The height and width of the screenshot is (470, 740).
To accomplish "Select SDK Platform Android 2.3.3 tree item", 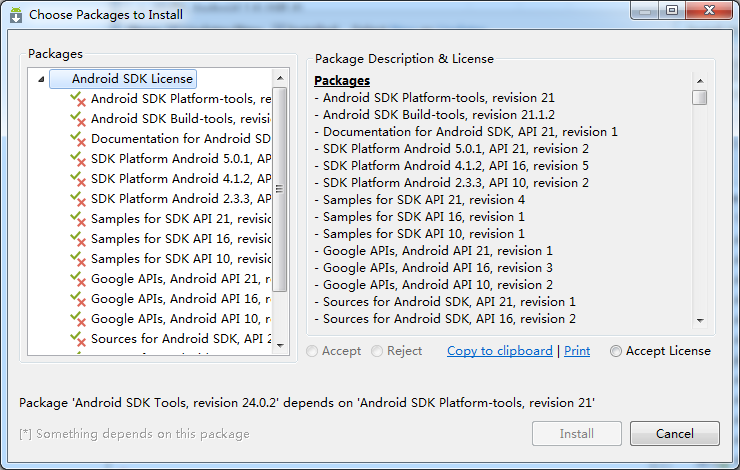I will [x=181, y=199].
